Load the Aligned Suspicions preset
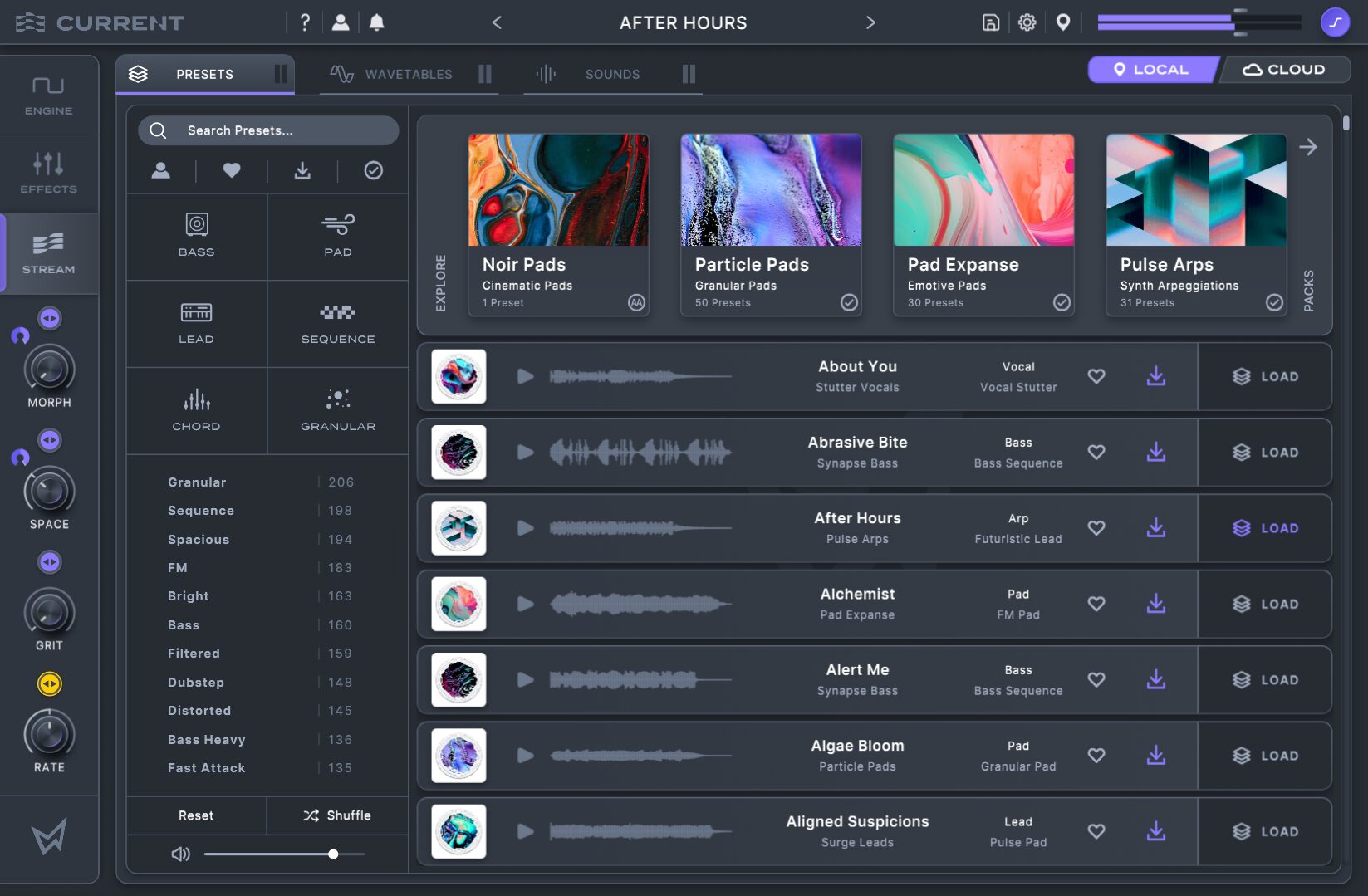This screenshot has height=896, width=1368. pos(1265,830)
